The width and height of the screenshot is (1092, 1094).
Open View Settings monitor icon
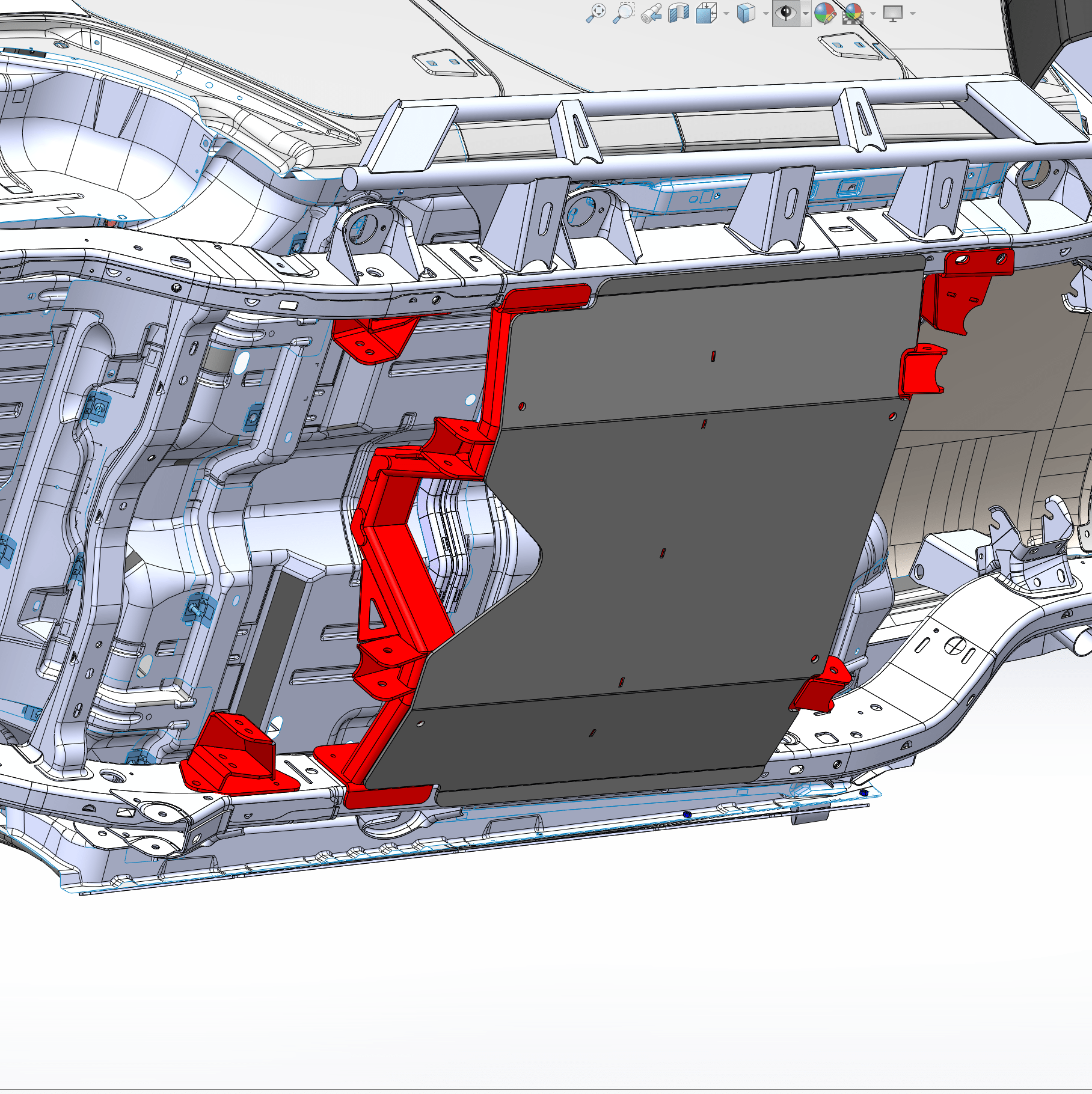point(893,13)
